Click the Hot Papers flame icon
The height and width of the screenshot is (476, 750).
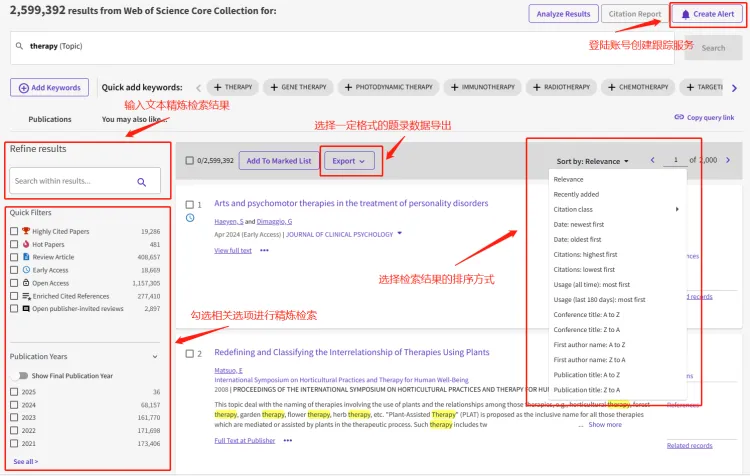pos(26,244)
